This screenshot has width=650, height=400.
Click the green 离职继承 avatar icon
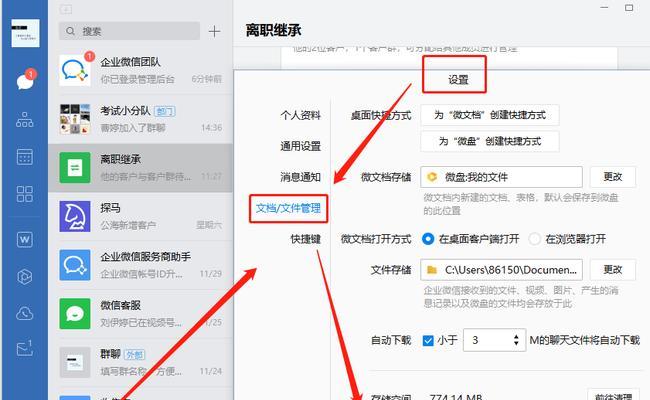75,168
